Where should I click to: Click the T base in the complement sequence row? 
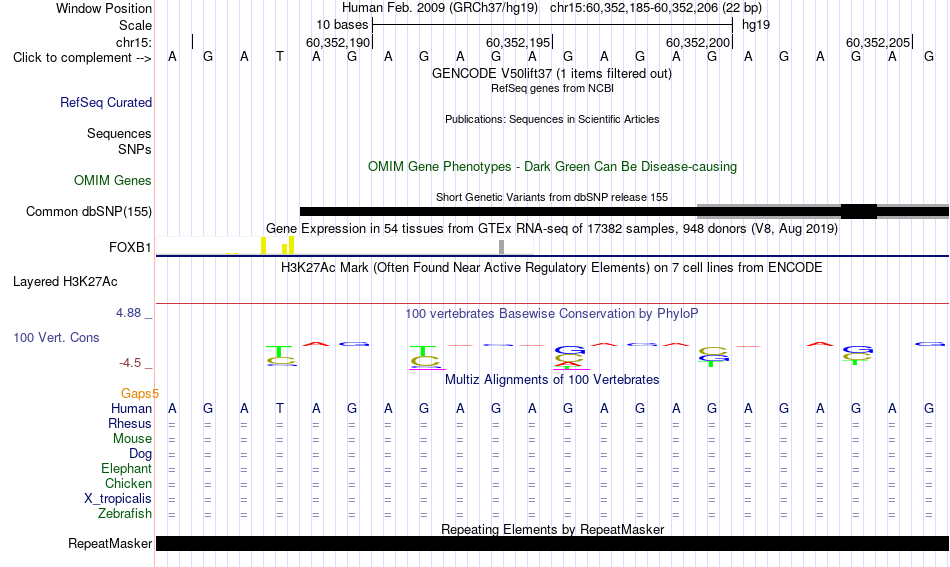[279, 57]
